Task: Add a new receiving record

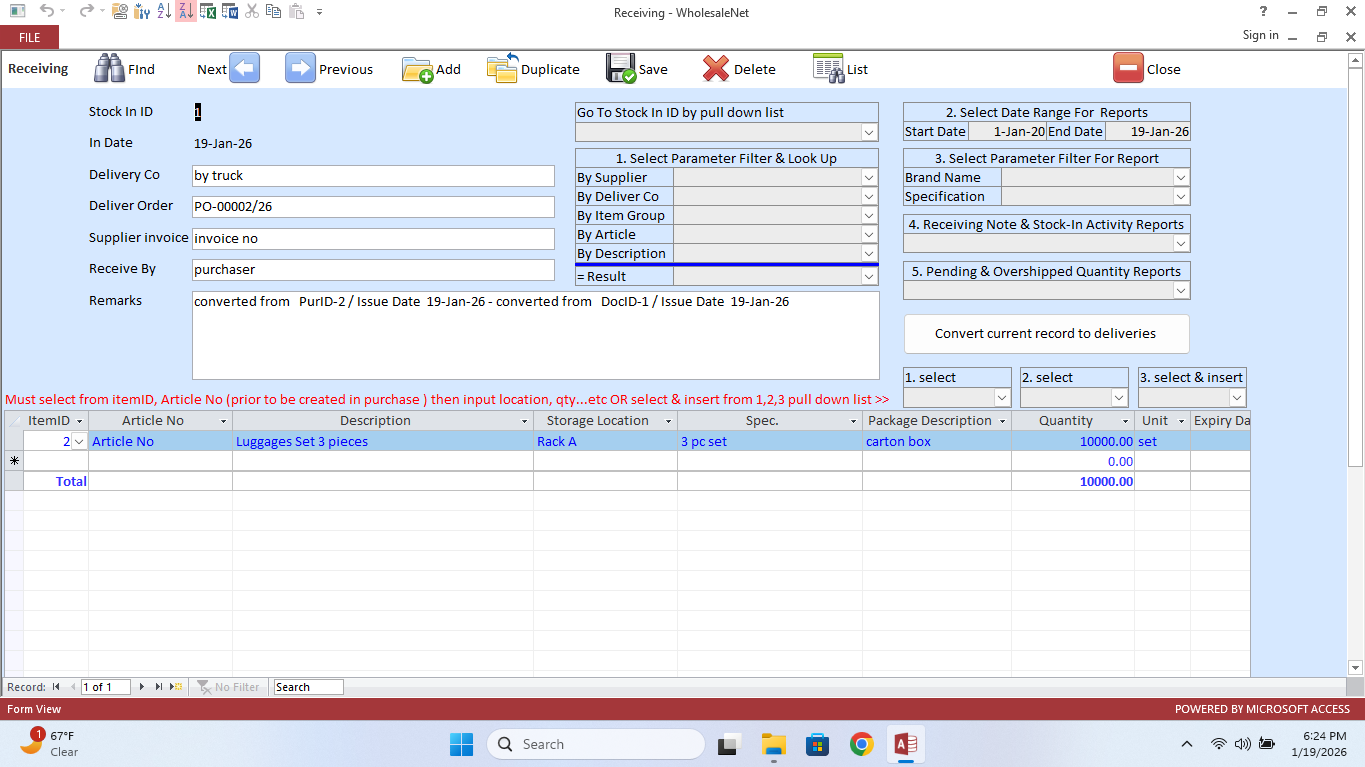Action: click(432, 69)
